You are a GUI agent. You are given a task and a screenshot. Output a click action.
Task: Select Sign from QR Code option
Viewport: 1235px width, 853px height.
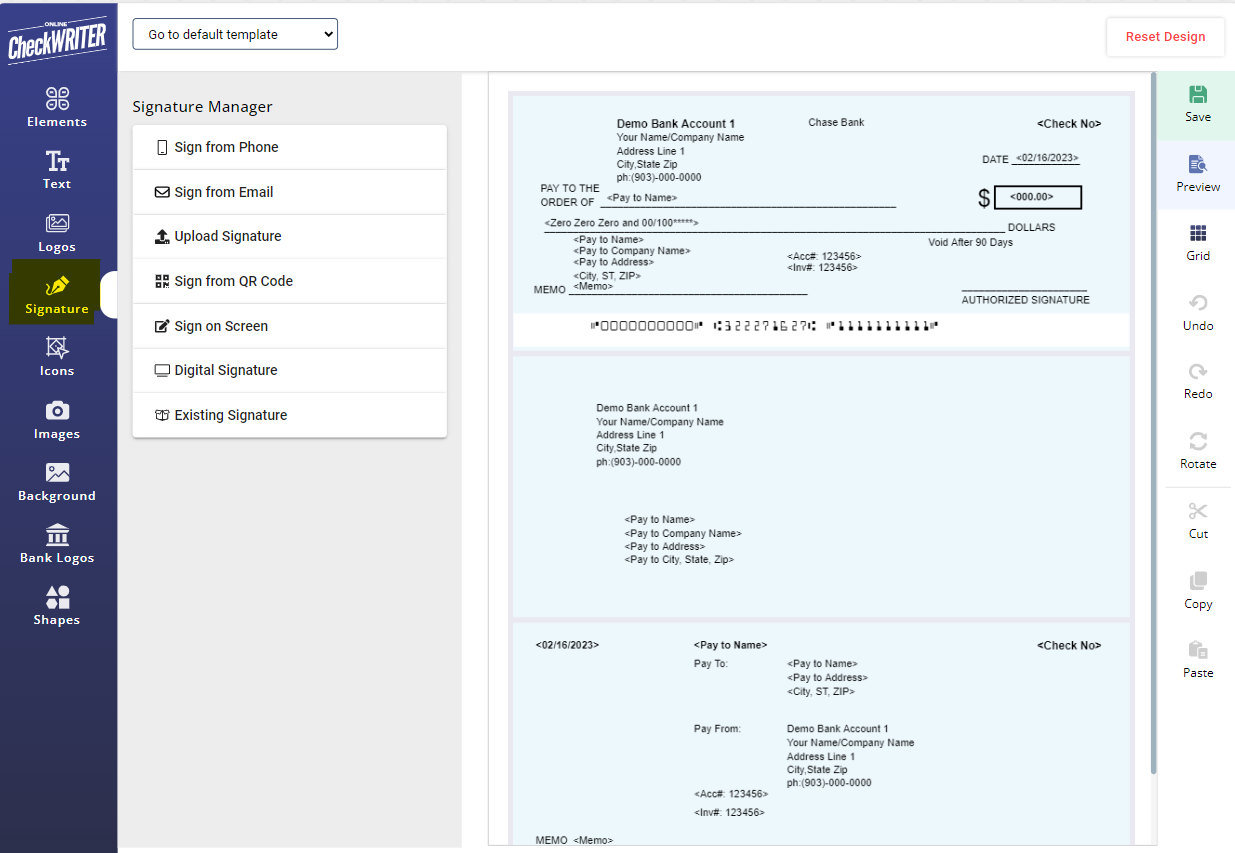289,281
